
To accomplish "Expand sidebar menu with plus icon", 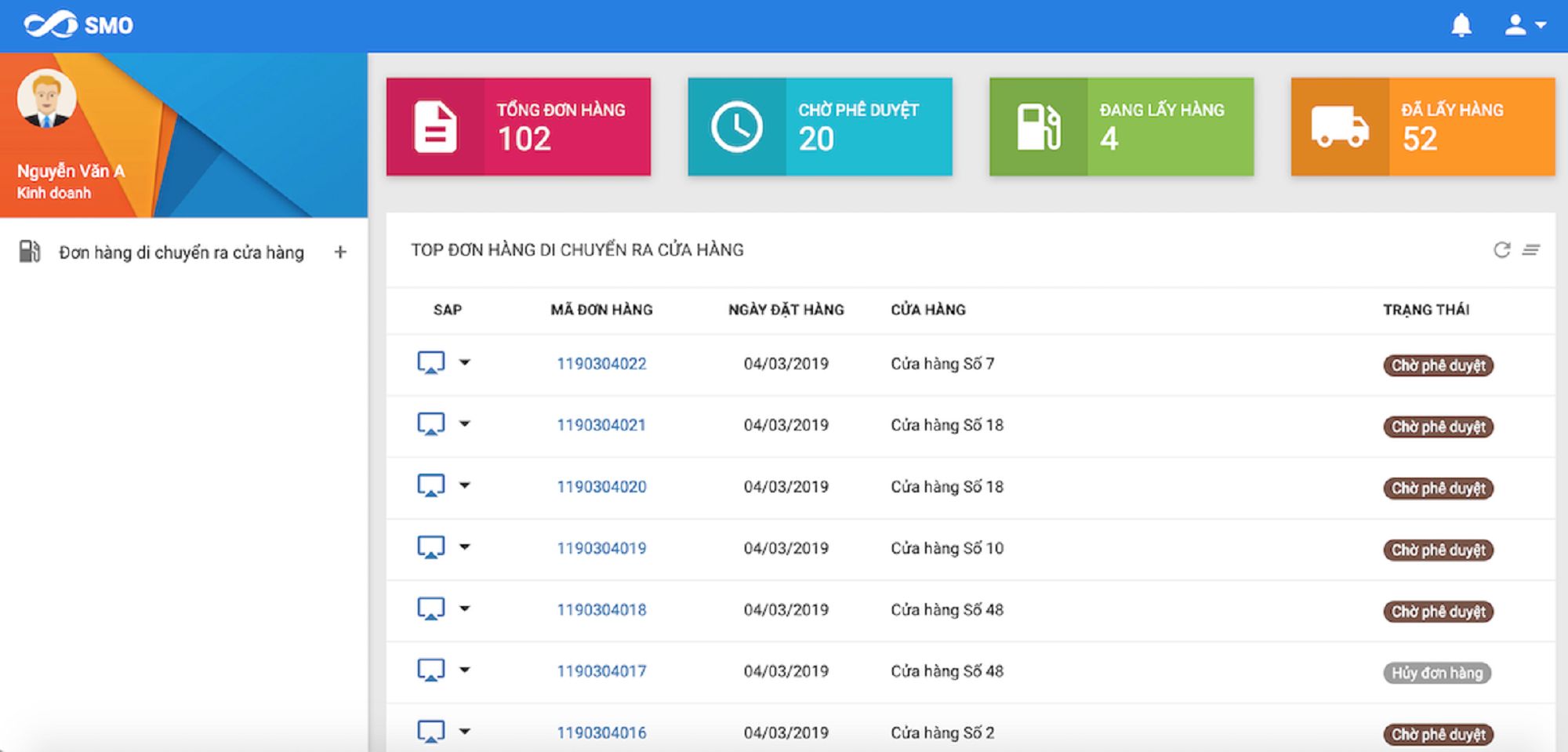I will click(340, 252).
